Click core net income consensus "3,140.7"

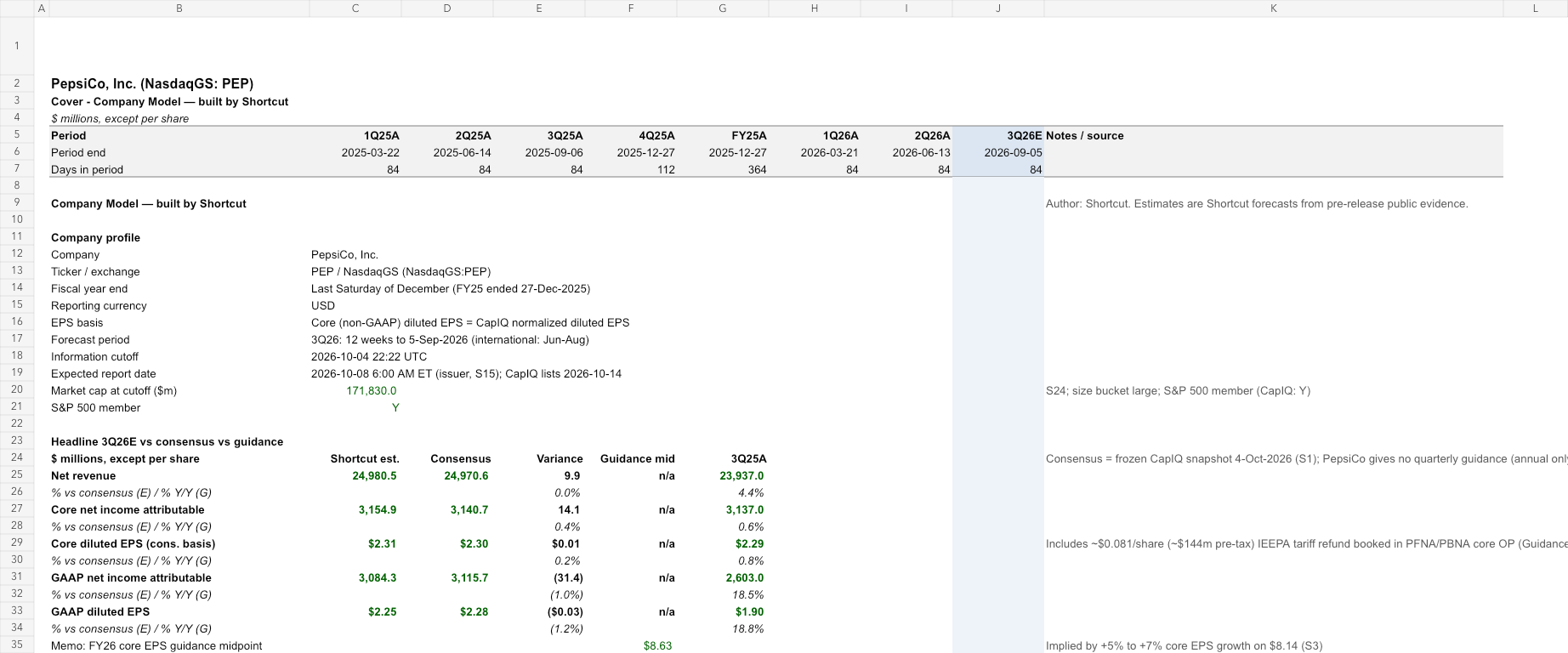coord(469,509)
